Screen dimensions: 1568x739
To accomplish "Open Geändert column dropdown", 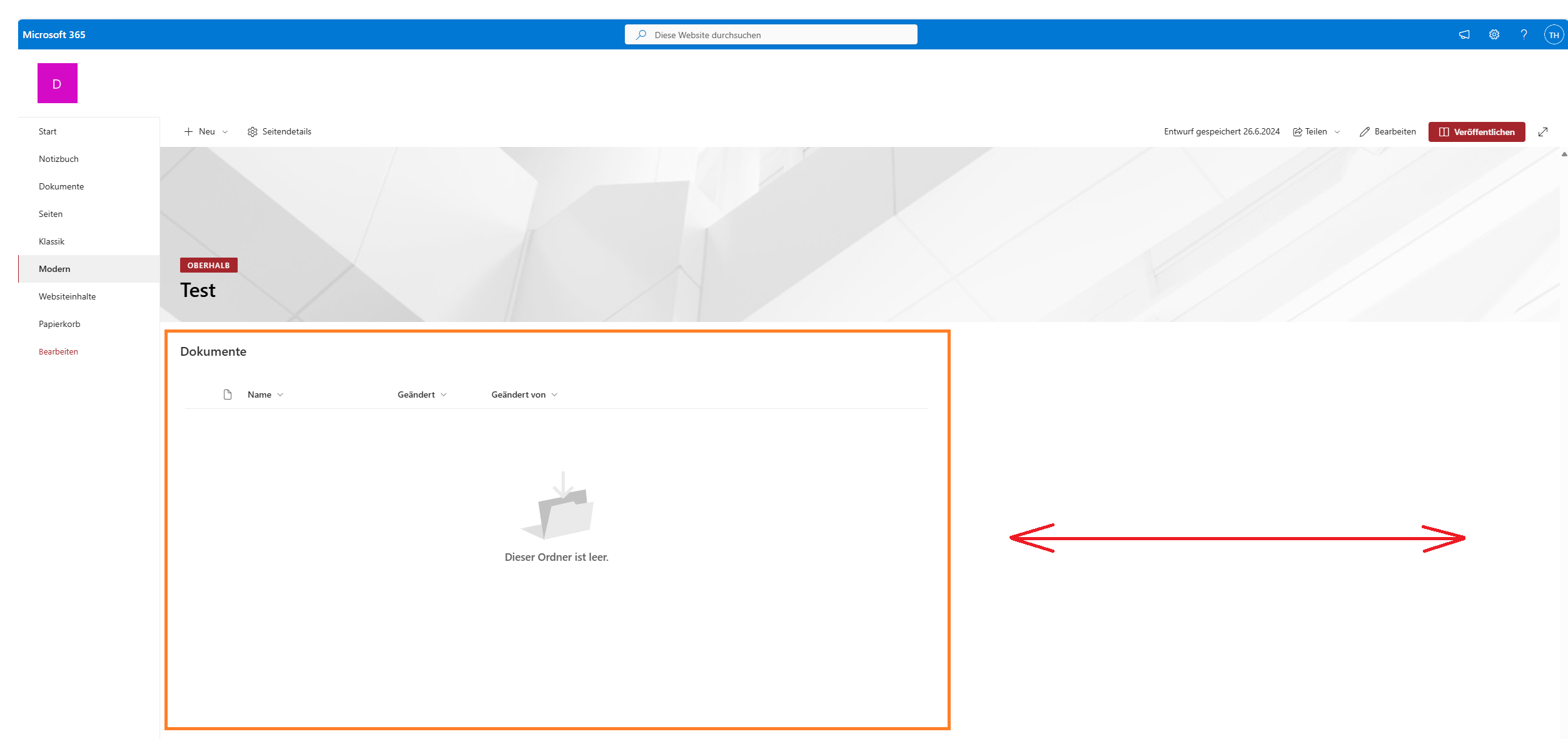I will (422, 395).
